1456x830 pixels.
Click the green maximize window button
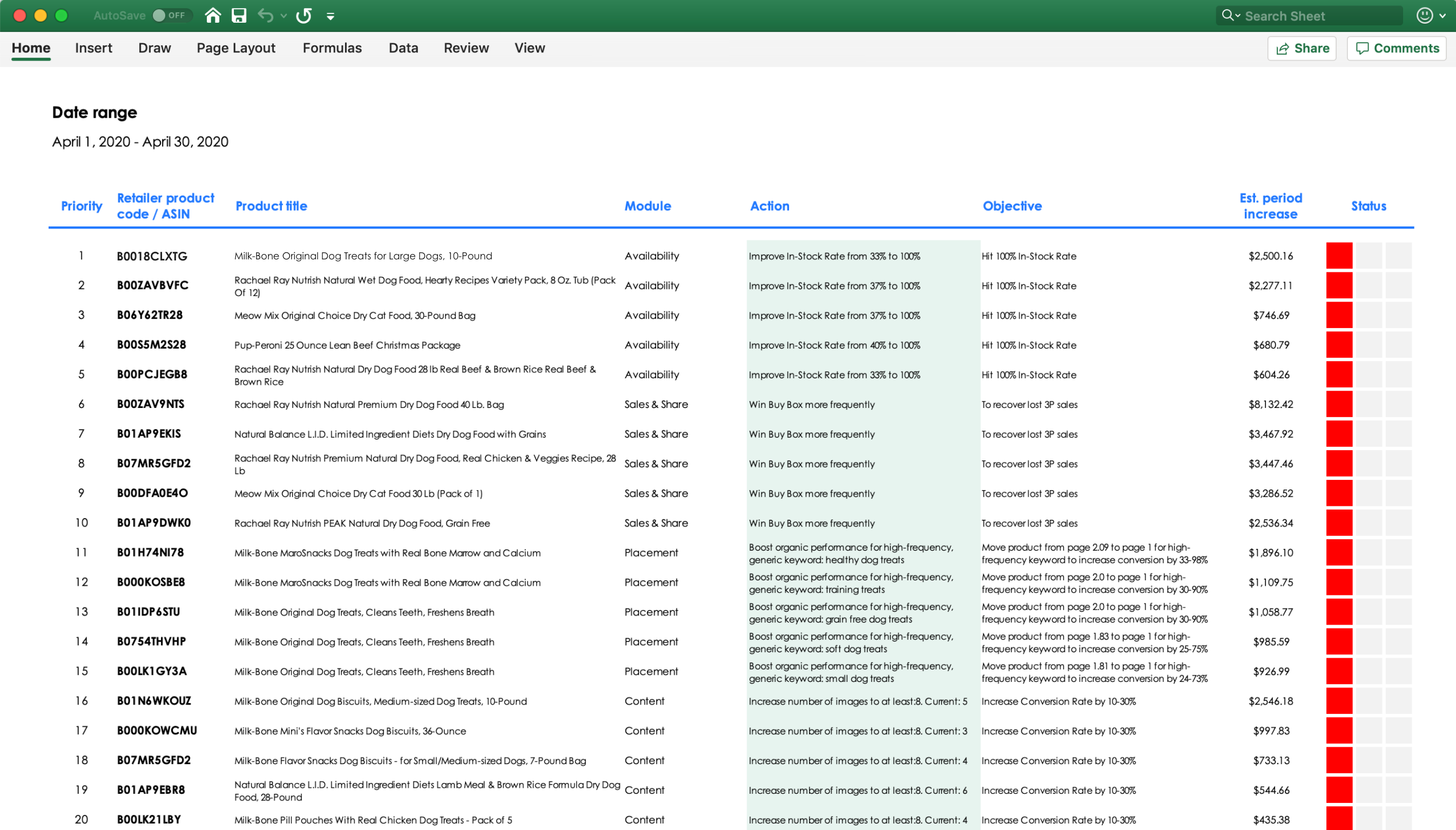click(62, 15)
